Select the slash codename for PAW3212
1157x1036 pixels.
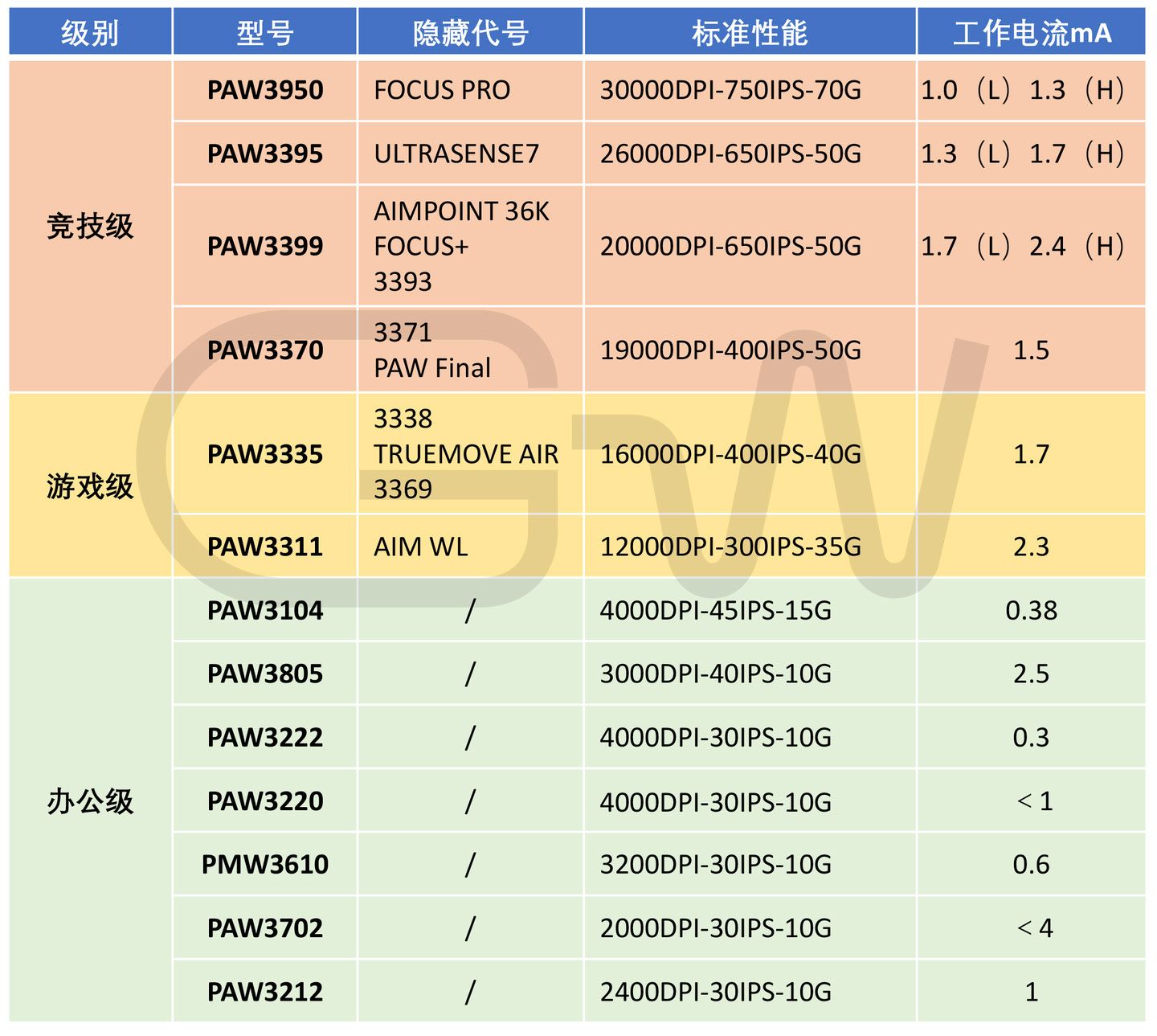470,991
